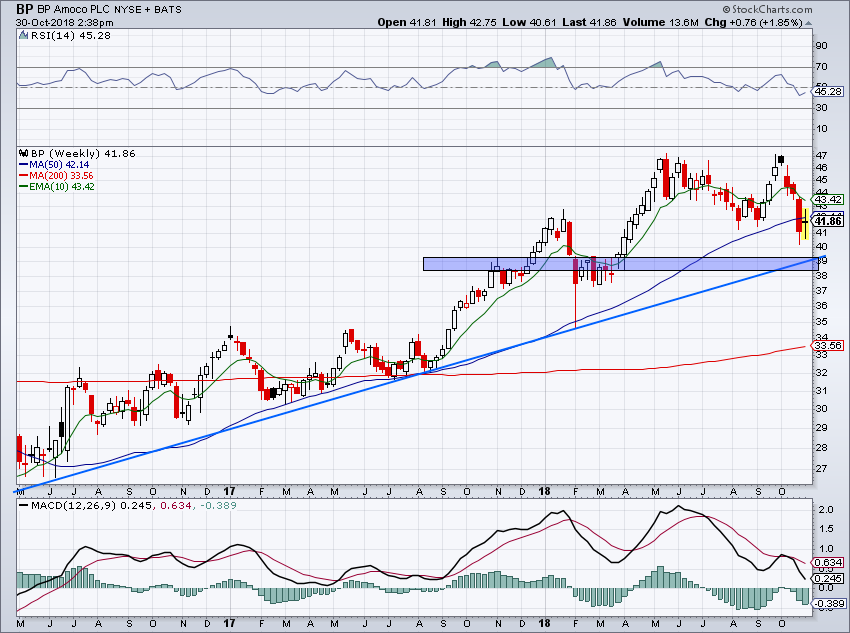The height and width of the screenshot is (633, 850).
Task: Click the Volume 13.6M quote value
Action: (x=660, y=22)
